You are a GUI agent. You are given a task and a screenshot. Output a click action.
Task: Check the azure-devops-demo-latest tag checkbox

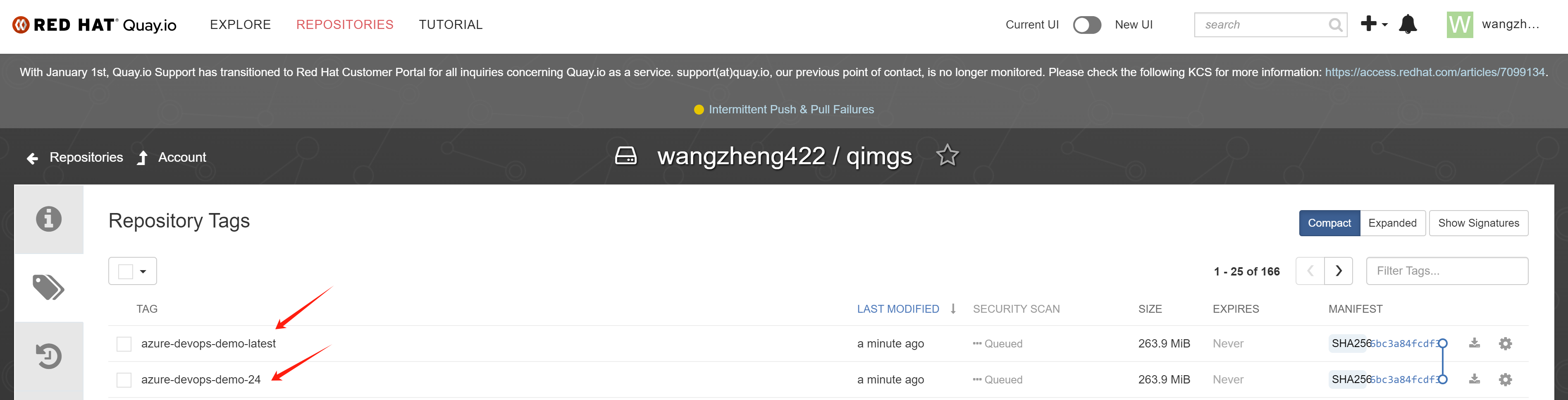[x=124, y=344]
